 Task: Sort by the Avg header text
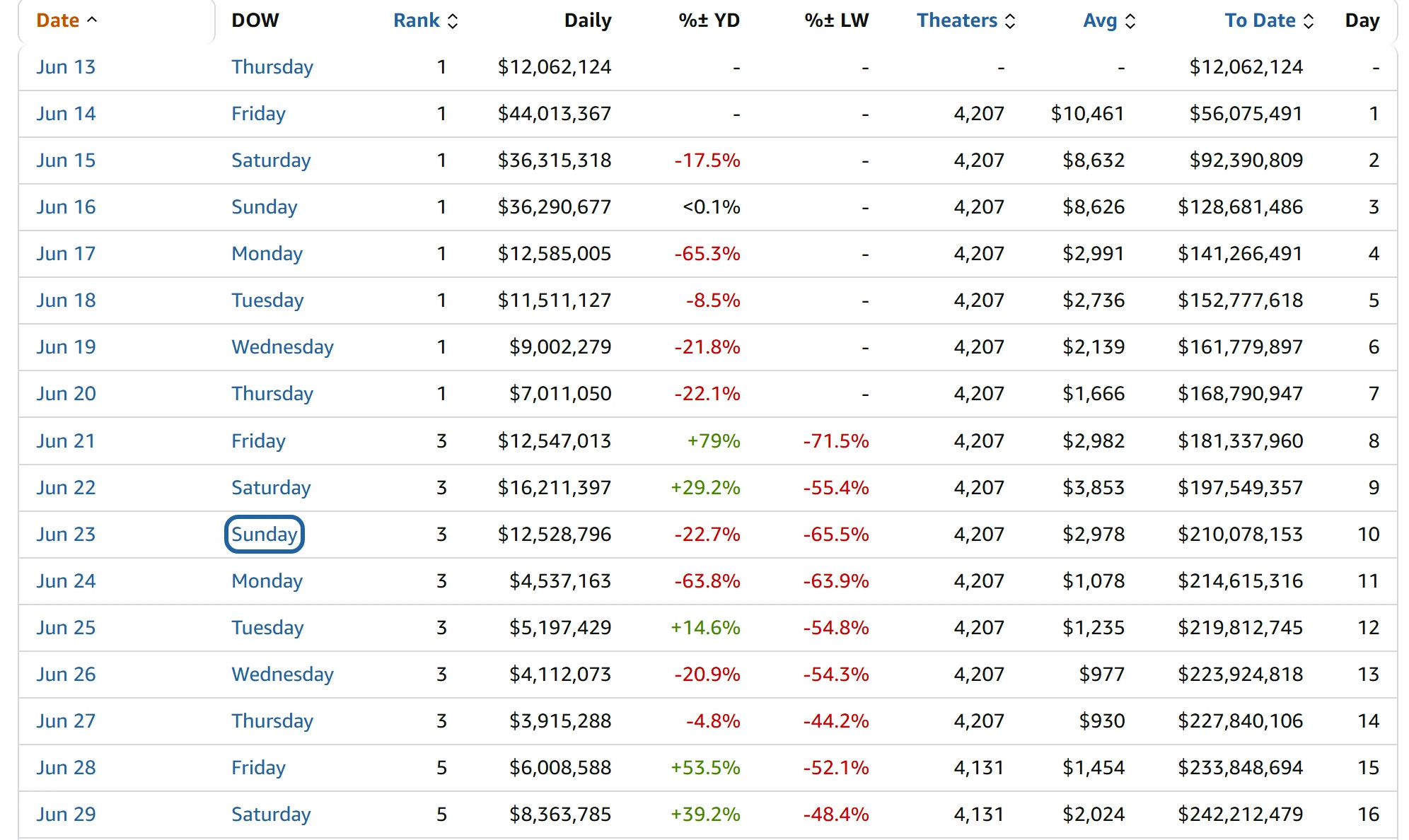pos(1100,21)
